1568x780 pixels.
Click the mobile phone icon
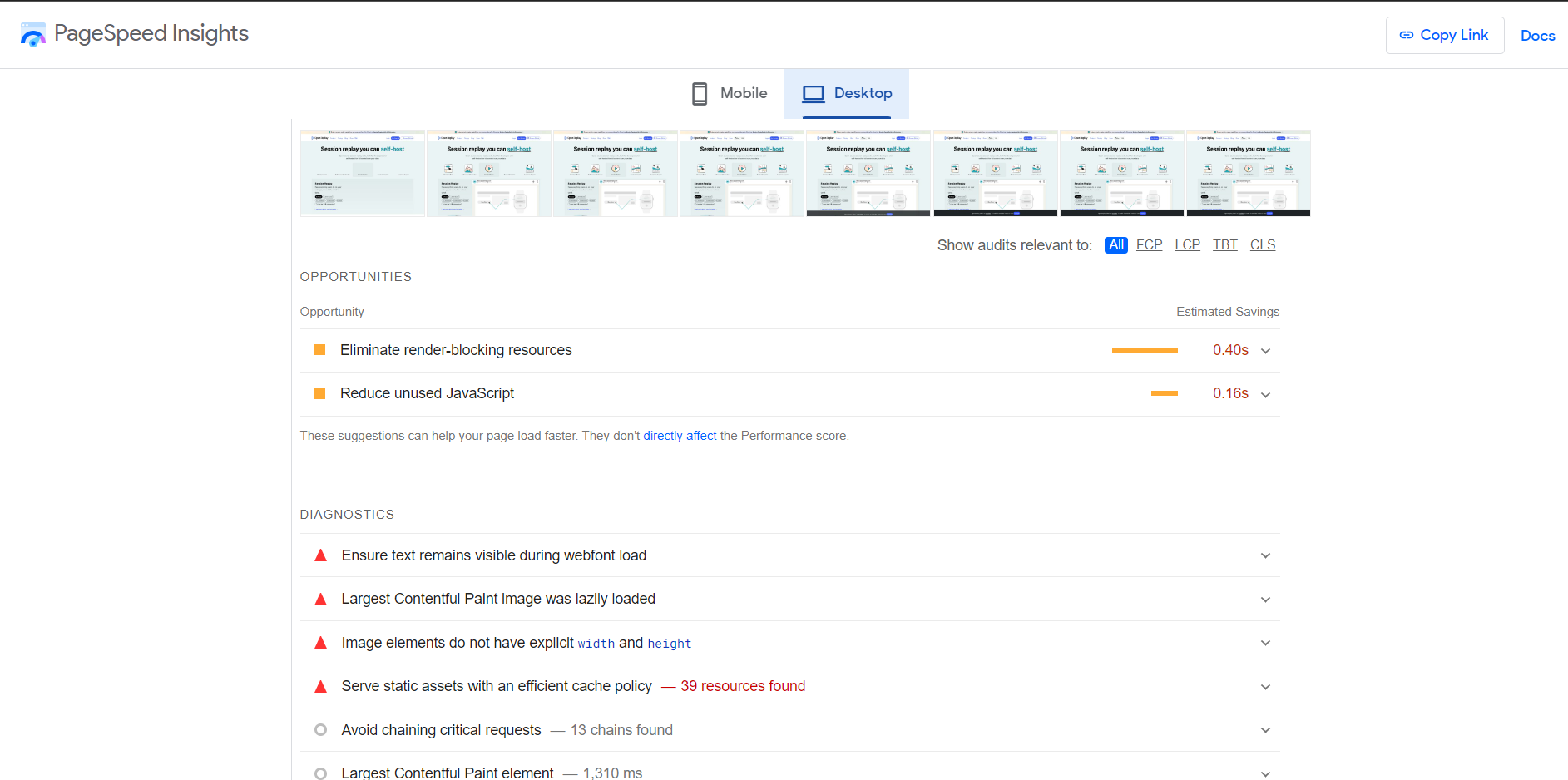pyautogui.click(x=700, y=93)
